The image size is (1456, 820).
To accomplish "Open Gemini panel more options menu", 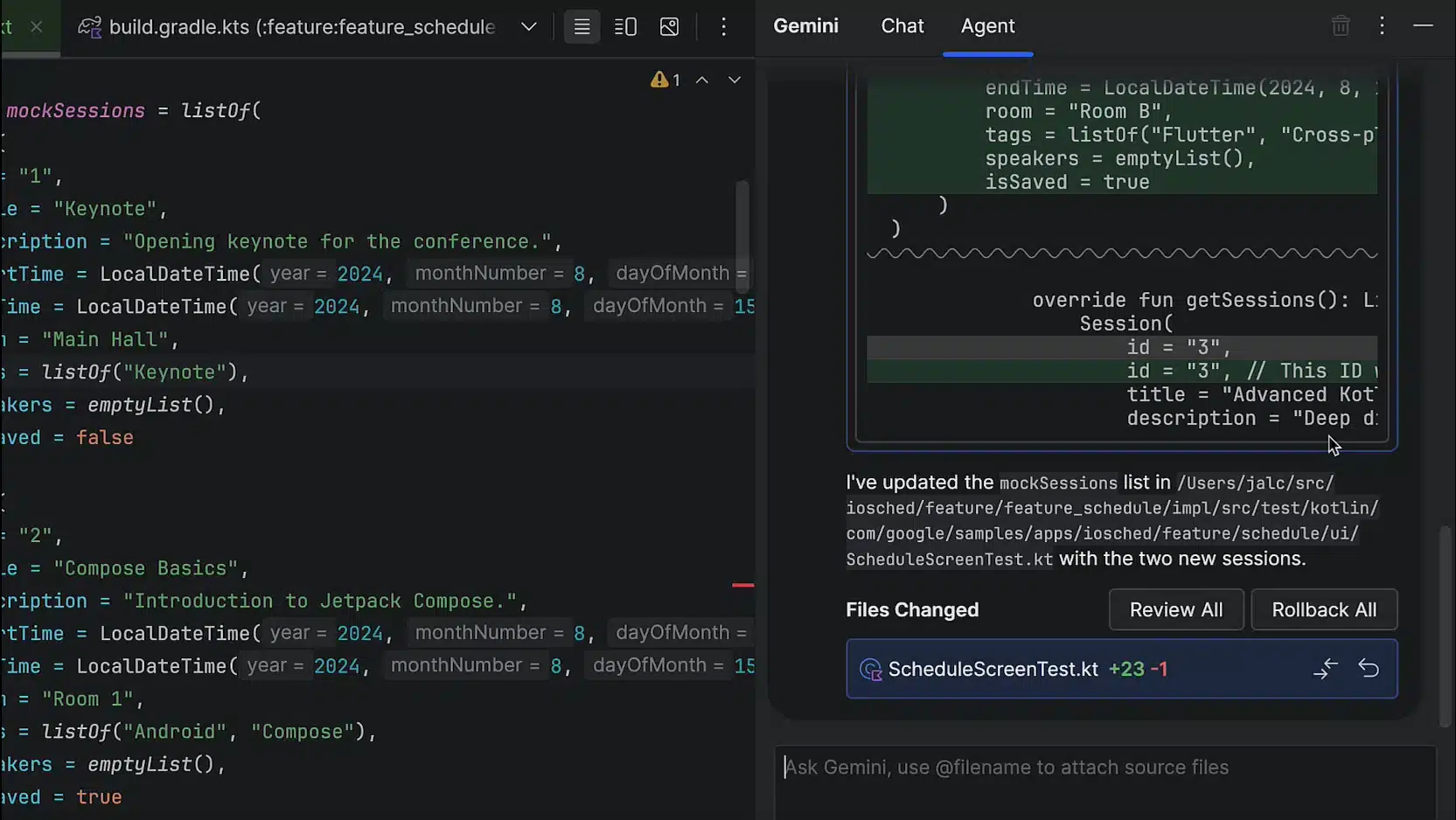I will pyautogui.click(x=1382, y=26).
